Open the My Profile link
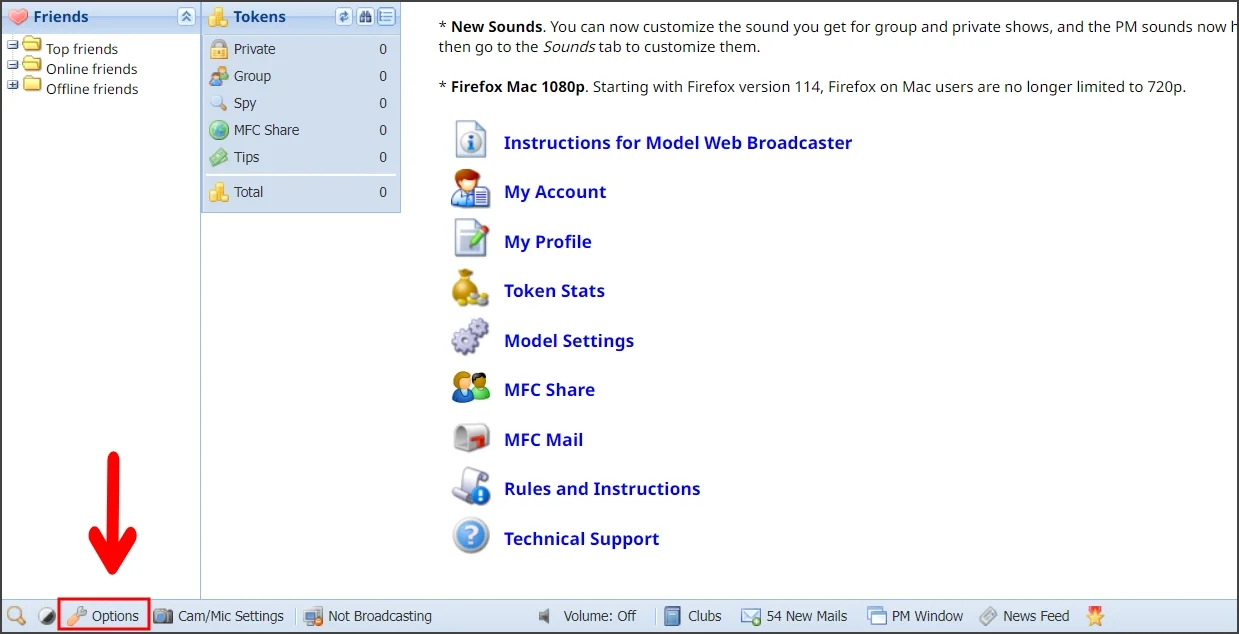Viewport: 1239px width, 634px height. pos(548,242)
